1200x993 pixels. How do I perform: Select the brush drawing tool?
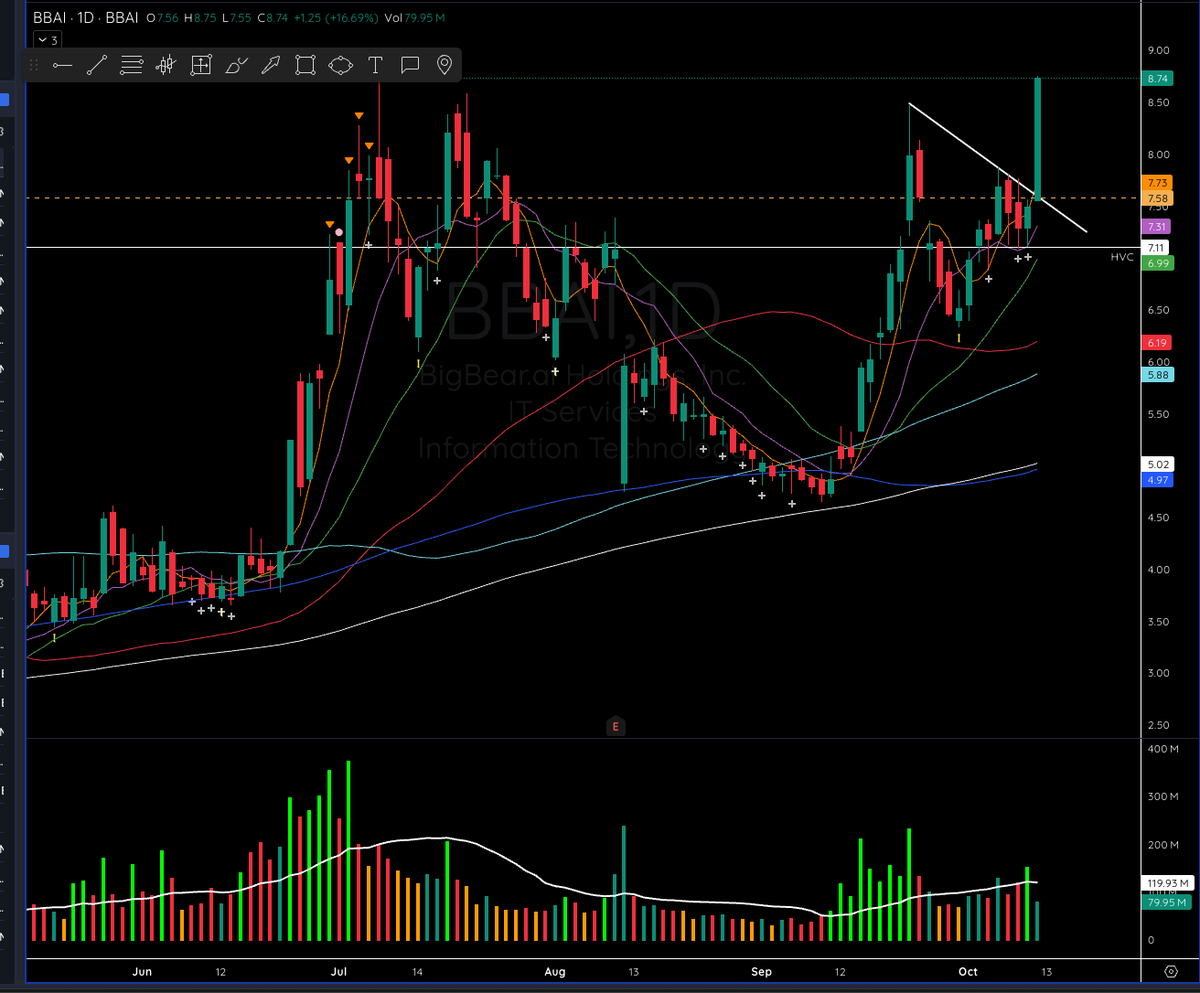236,65
